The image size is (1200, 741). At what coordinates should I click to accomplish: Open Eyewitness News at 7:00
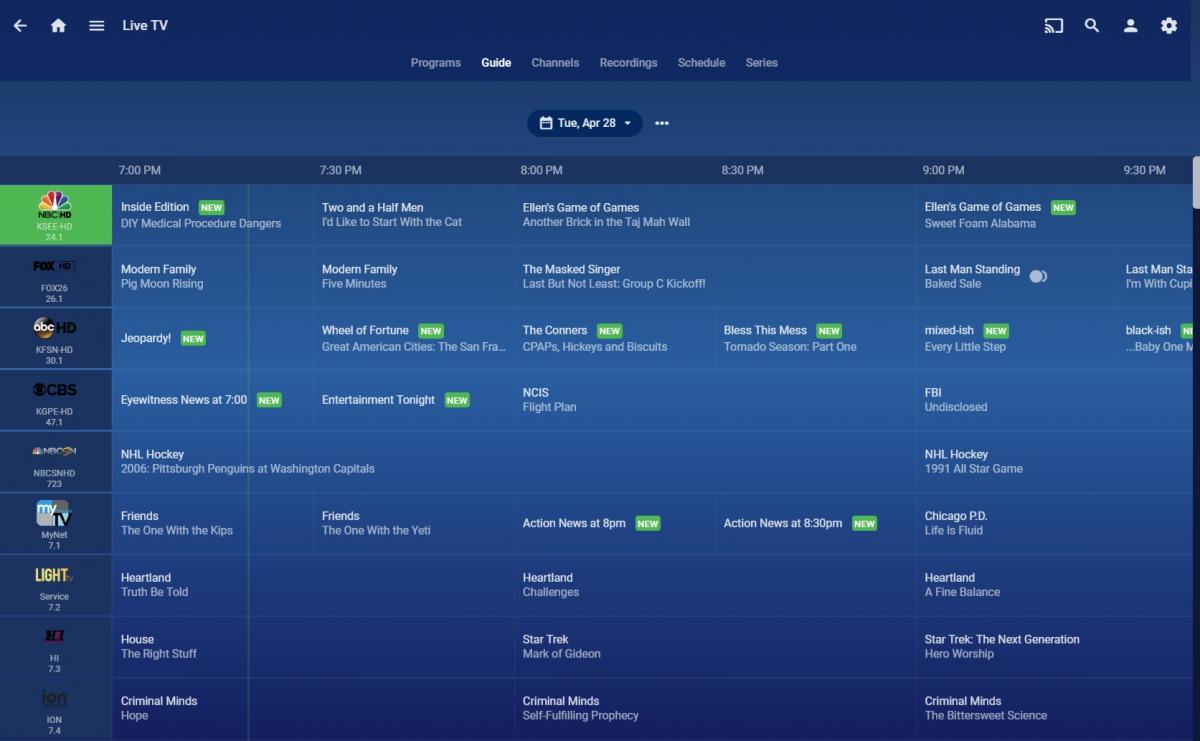tap(212, 400)
